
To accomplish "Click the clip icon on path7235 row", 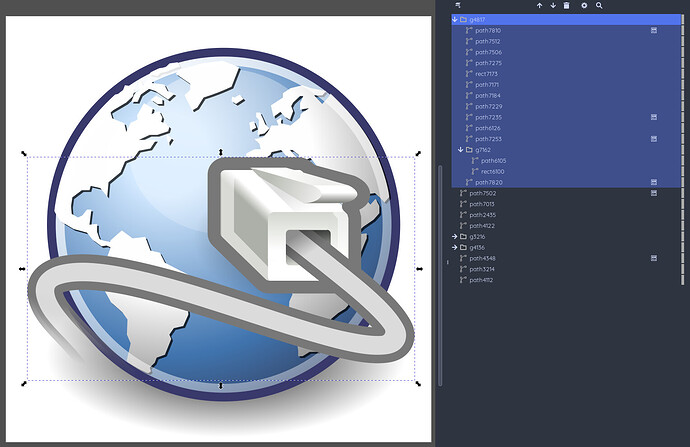I will tap(654, 117).
